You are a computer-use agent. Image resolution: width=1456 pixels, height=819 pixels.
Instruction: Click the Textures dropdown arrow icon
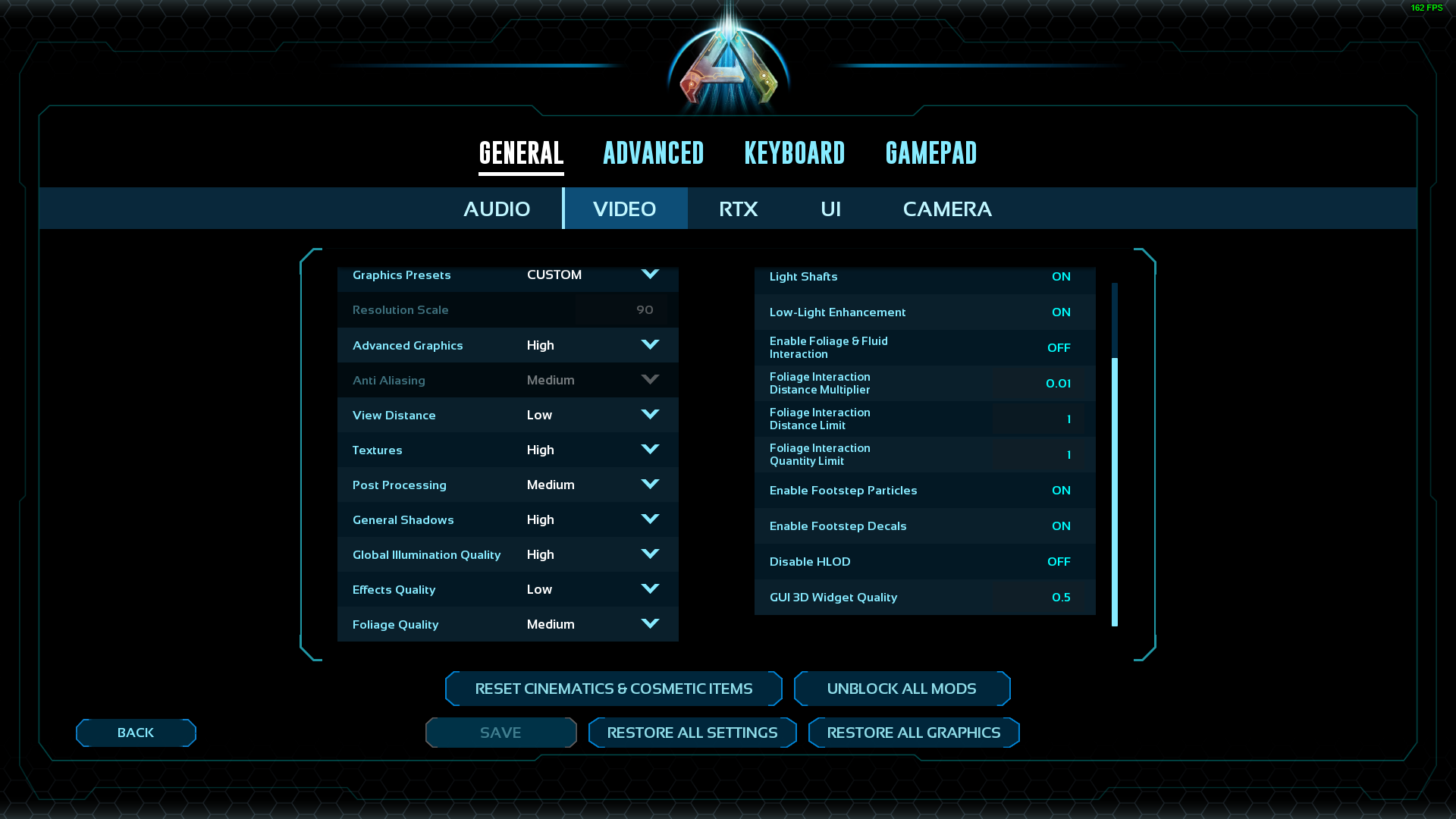click(x=650, y=450)
